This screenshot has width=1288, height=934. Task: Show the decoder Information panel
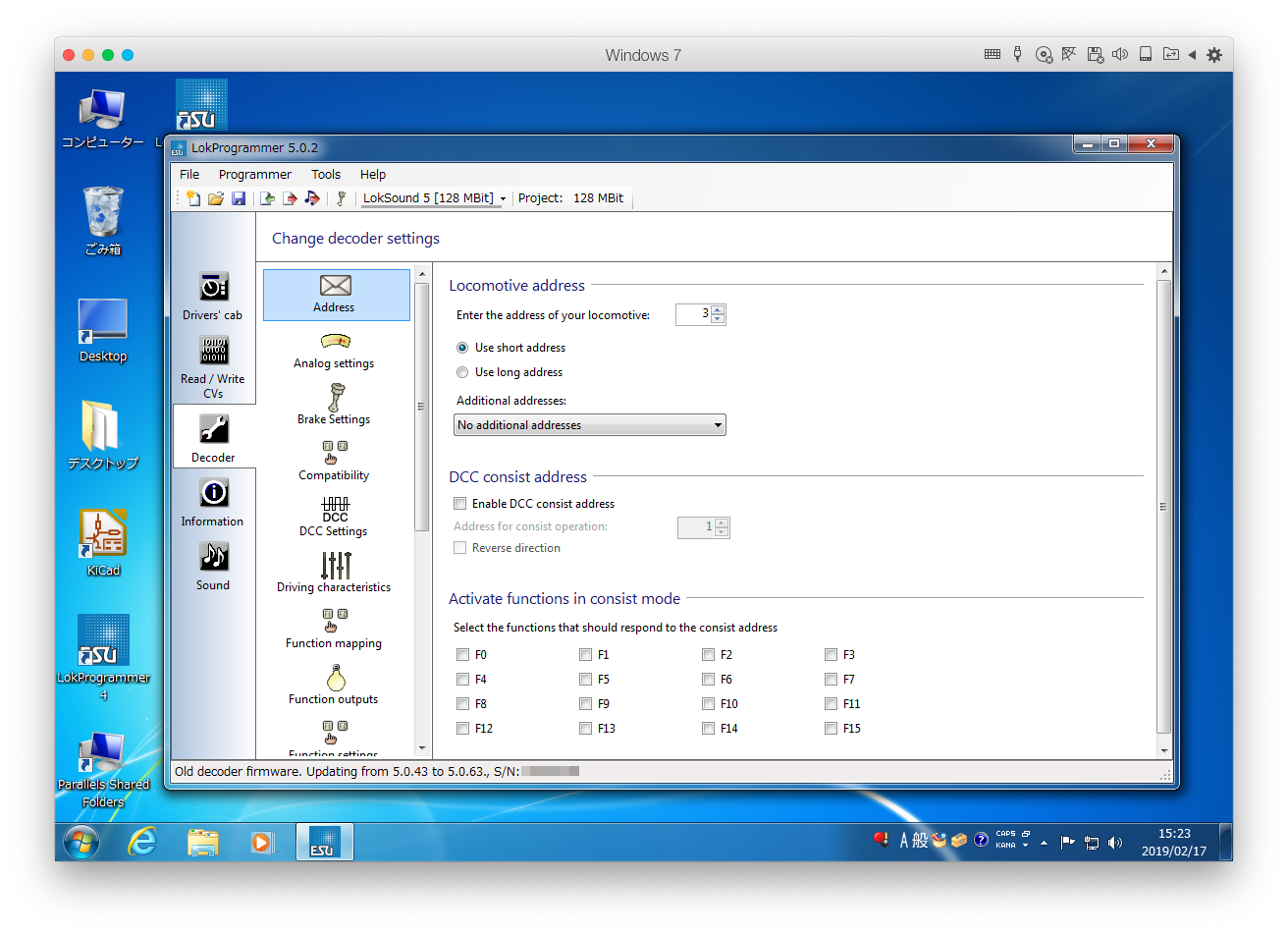pos(213,502)
